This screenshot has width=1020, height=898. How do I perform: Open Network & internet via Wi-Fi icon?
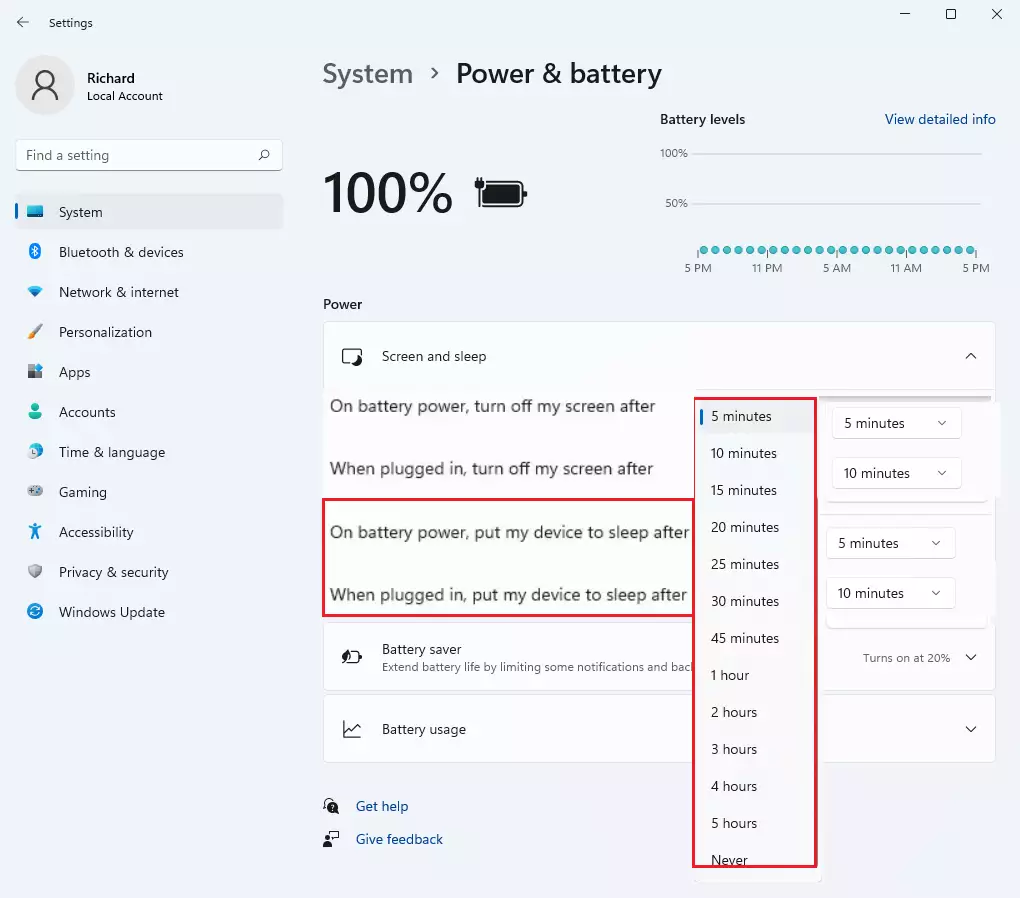(35, 292)
